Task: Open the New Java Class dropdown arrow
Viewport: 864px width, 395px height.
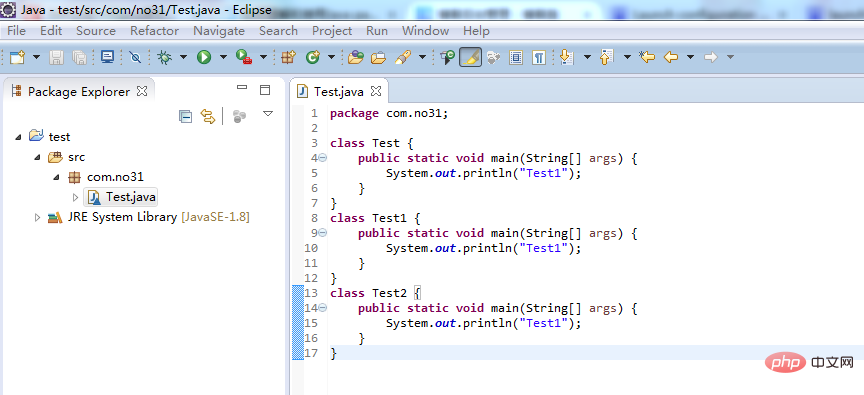Action: pyautogui.click(x=331, y=57)
